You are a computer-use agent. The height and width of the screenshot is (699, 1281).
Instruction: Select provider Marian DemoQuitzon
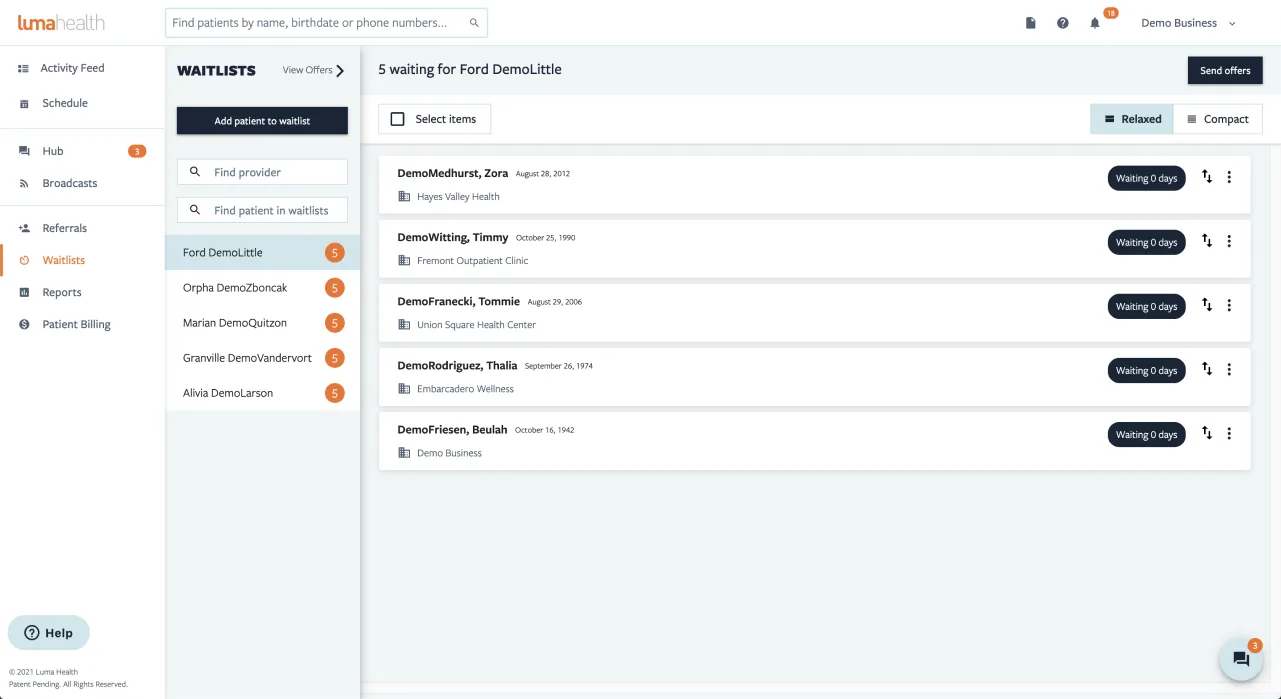pos(262,323)
